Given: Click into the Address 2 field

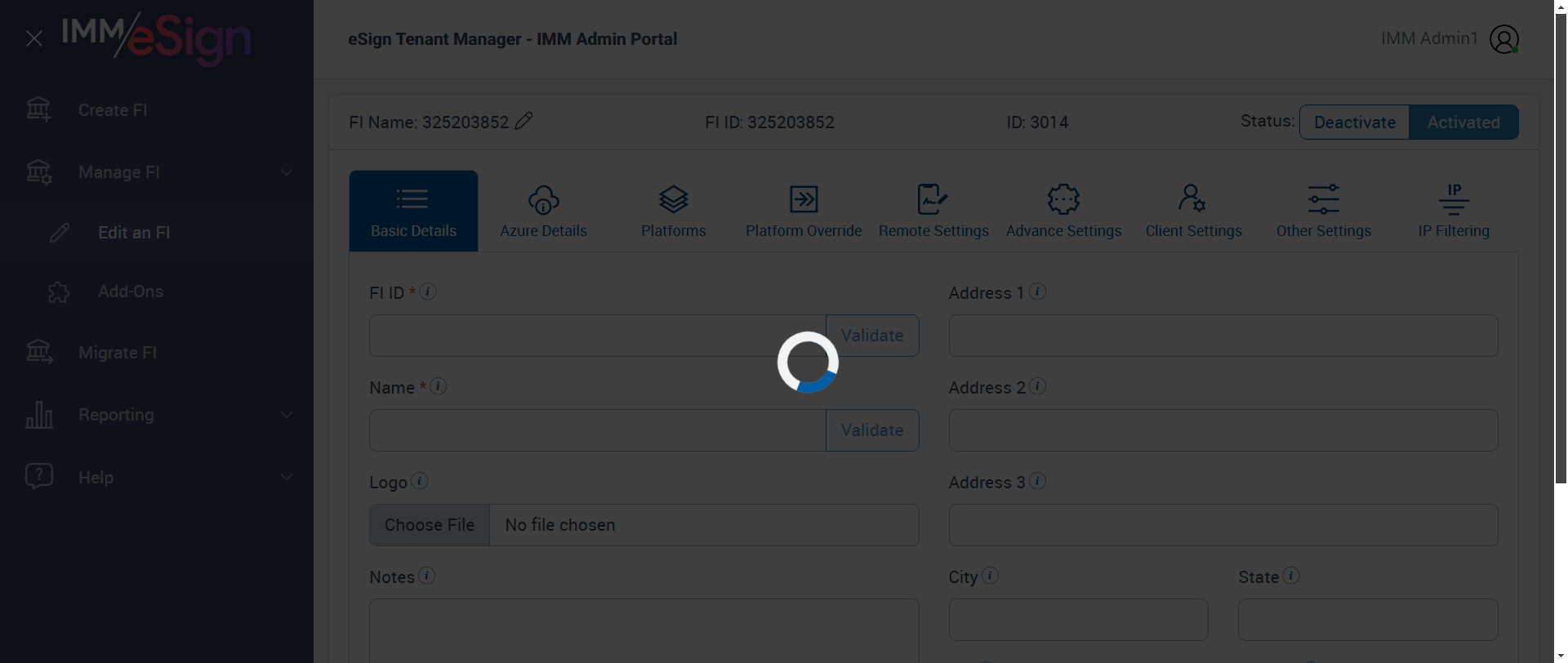Looking at the screenshot, I should (x=1223, y=430).
